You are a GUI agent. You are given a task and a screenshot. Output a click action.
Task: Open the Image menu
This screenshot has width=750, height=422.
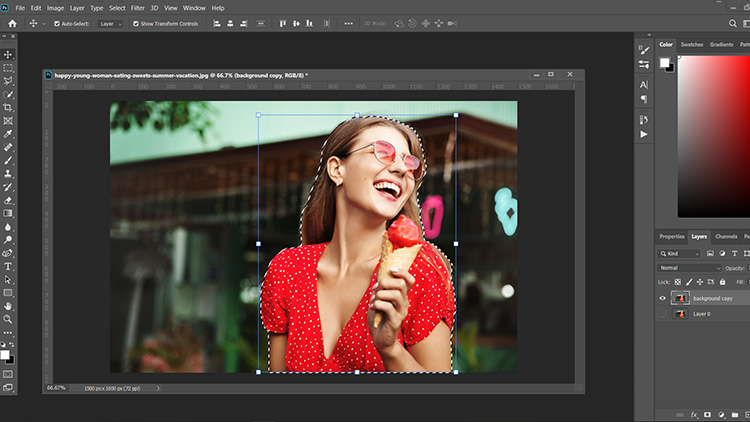[55, 8]
